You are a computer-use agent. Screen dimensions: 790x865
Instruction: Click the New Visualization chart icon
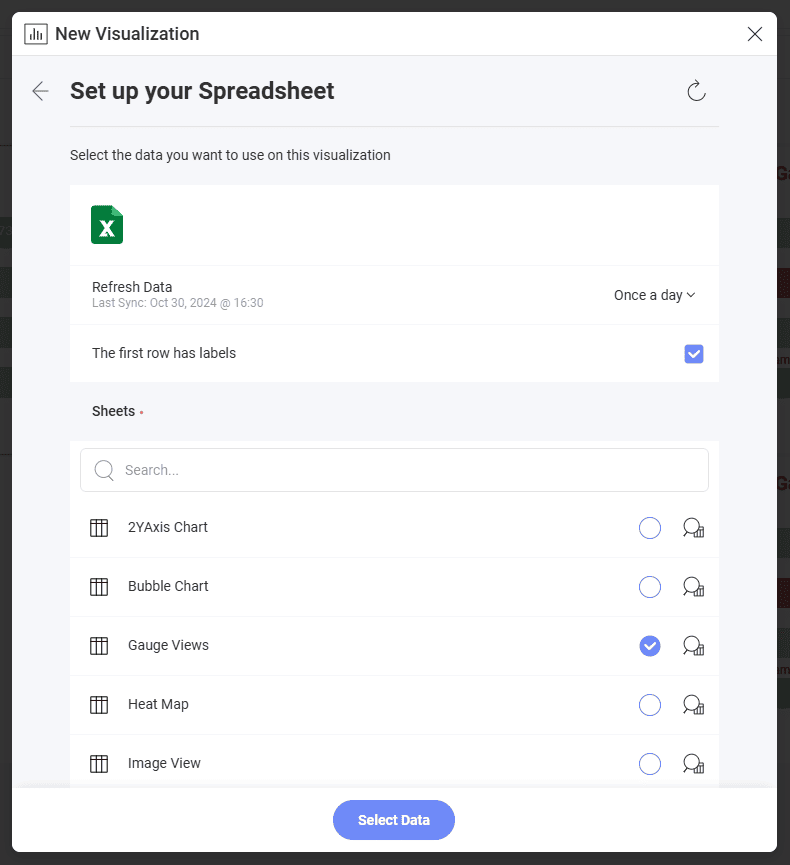click(36, 34)
